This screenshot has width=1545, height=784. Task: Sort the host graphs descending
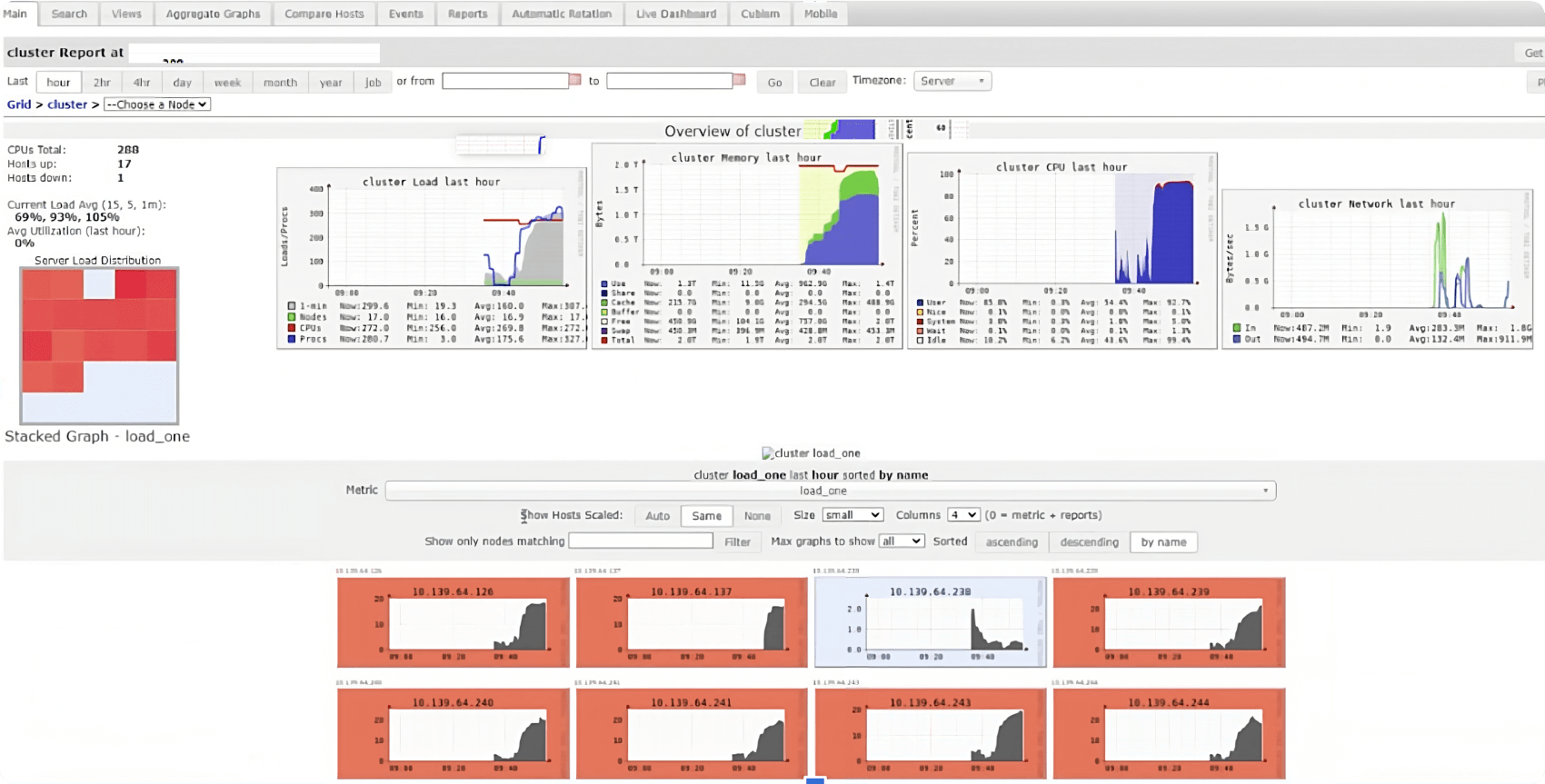1089,542
